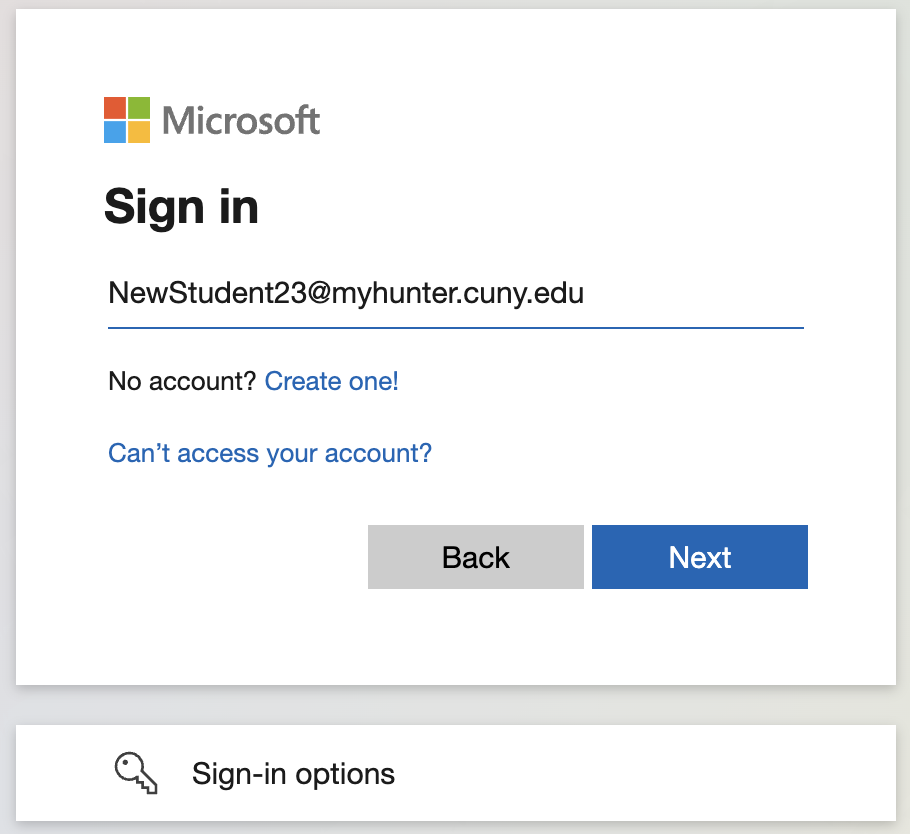Click the red square in Microsoft logo
The image size is (910, 834).
(115, 108)
